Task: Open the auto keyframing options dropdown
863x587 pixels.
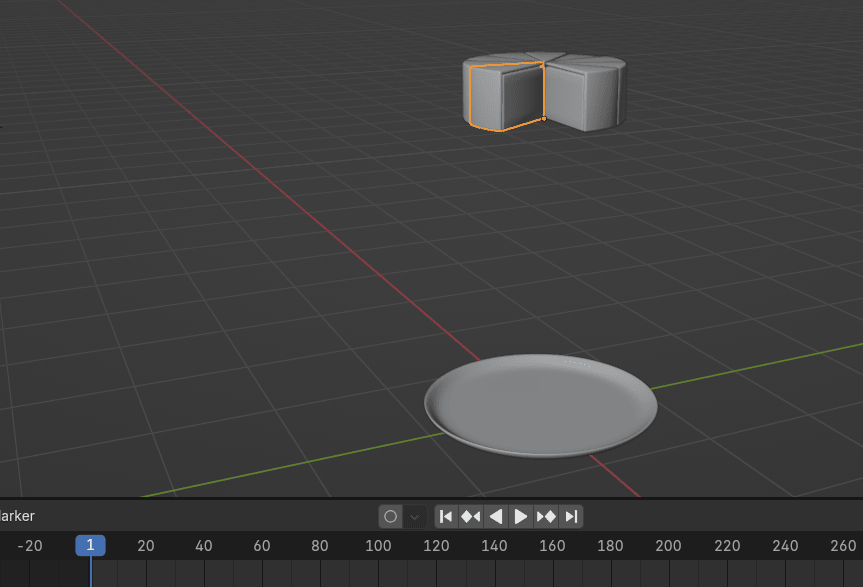Action: coord(415,517)
